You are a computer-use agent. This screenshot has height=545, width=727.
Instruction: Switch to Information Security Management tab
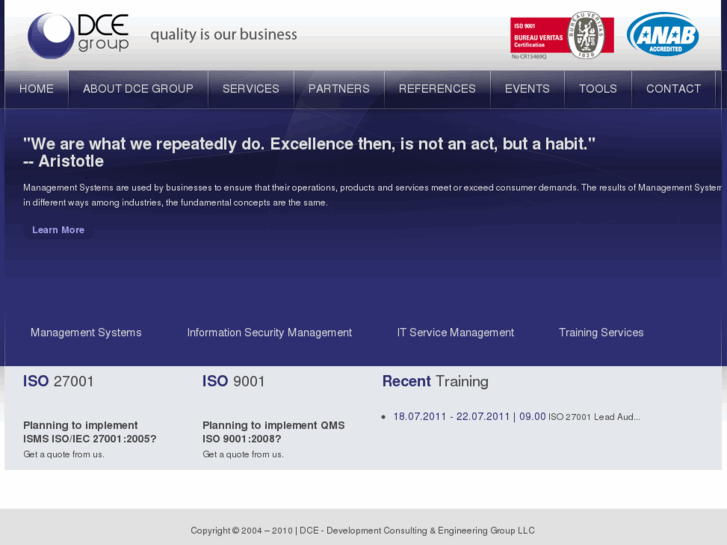[269, 333]
